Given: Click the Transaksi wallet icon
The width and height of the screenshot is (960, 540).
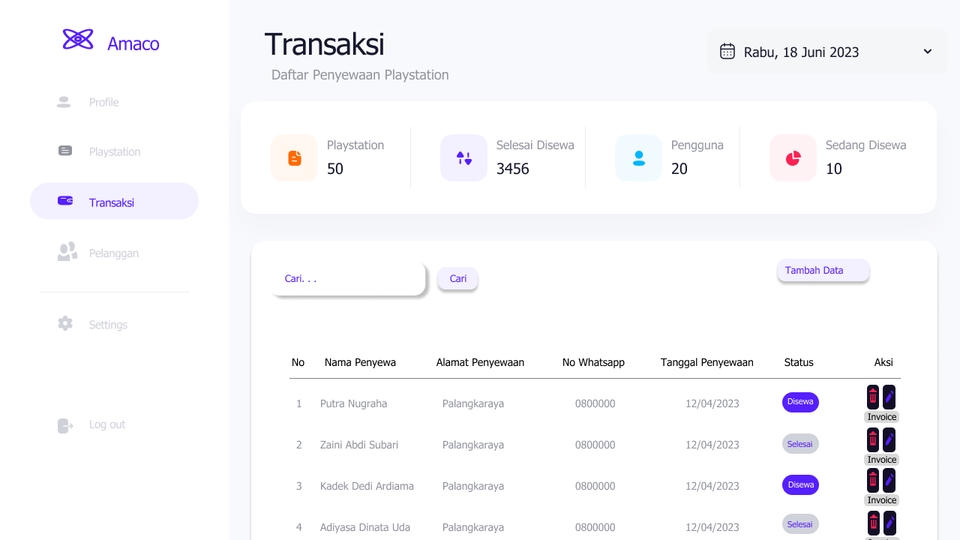Looking at the screenshot, I should pos(65,201).
